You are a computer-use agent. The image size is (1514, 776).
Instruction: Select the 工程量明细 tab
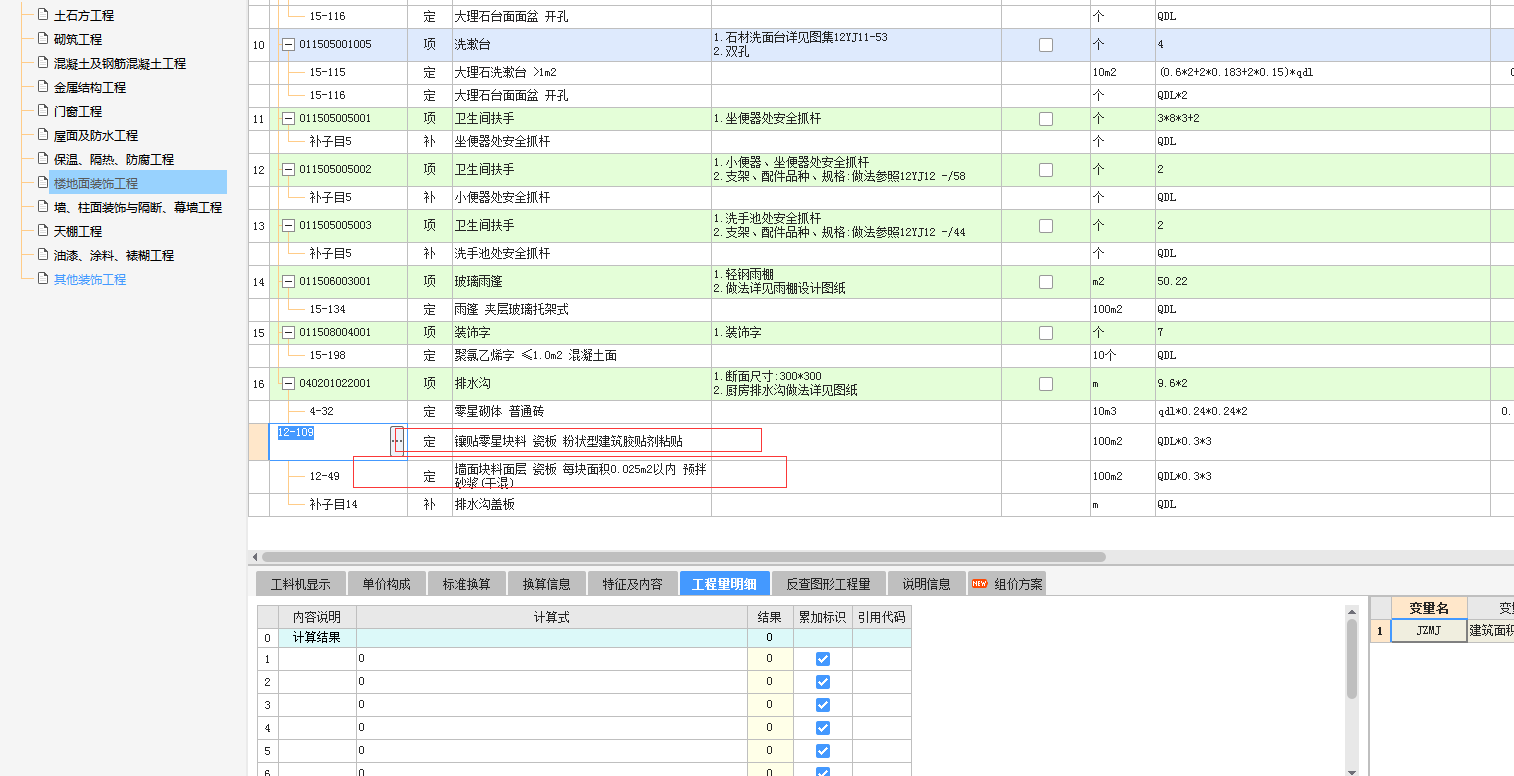pos(724,584)
